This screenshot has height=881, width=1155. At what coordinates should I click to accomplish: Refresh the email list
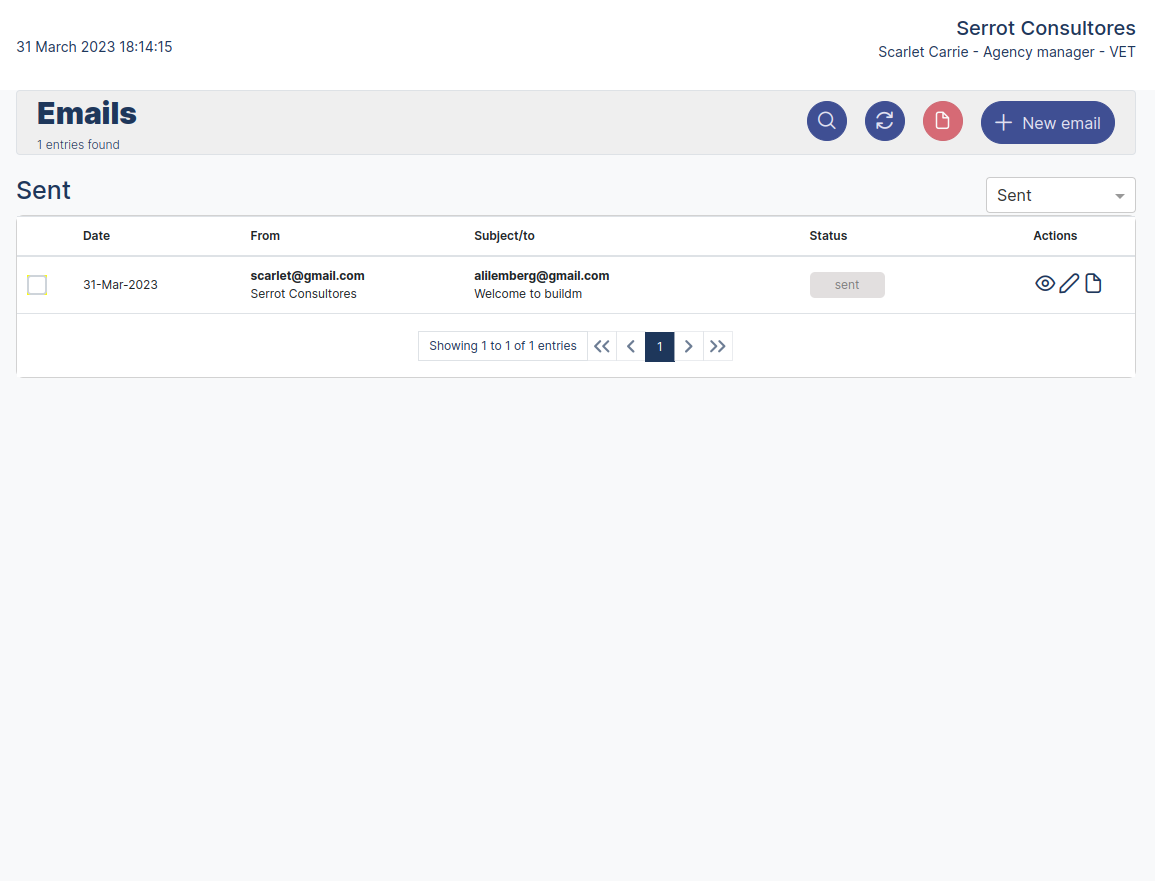click(x=884, y=120)
